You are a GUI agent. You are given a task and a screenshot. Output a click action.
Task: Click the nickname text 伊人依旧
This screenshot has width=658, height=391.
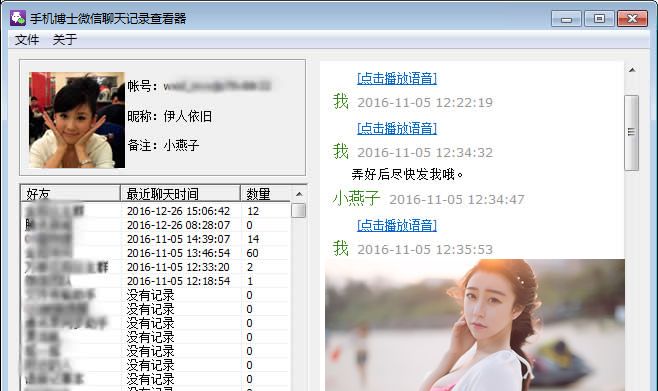pos(188,116)
